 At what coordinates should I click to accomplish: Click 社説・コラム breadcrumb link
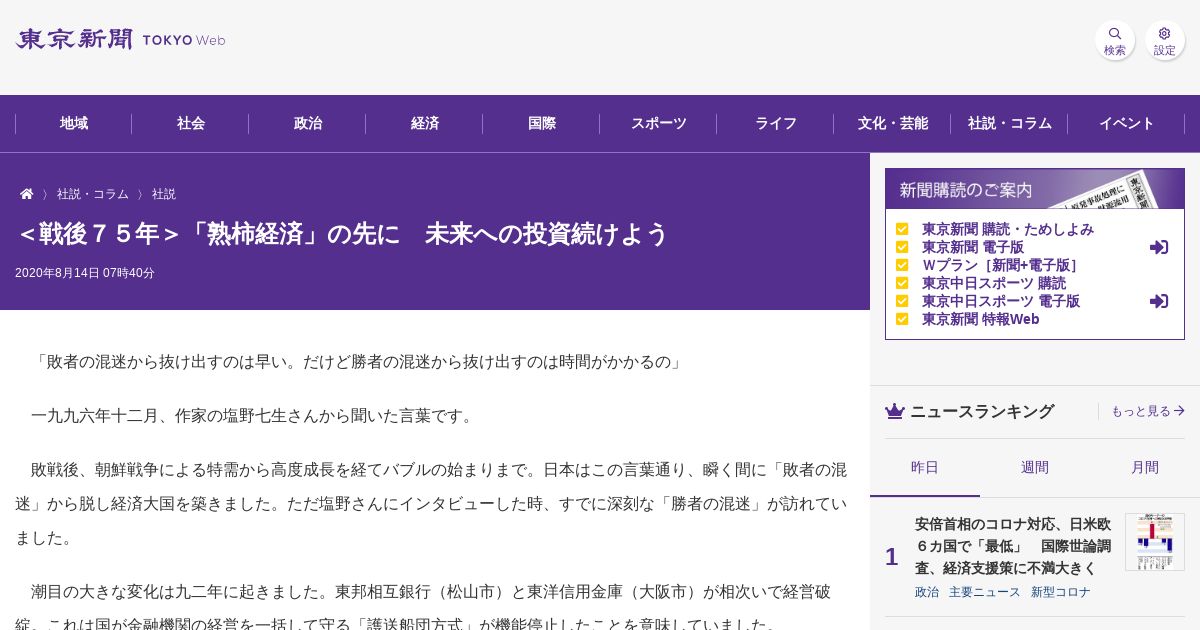pyautogui.click(x=93, y=194)
